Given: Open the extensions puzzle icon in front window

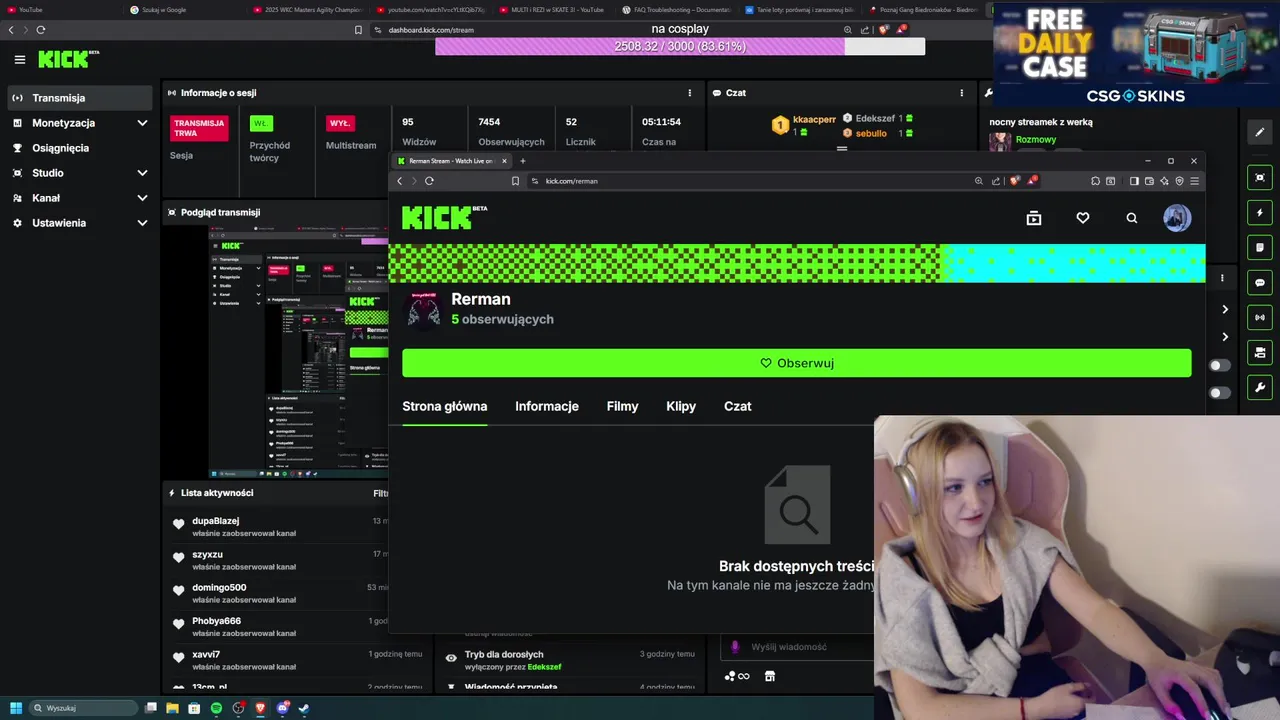Looking at the screenshot, I should click(x=1095, y=181).
